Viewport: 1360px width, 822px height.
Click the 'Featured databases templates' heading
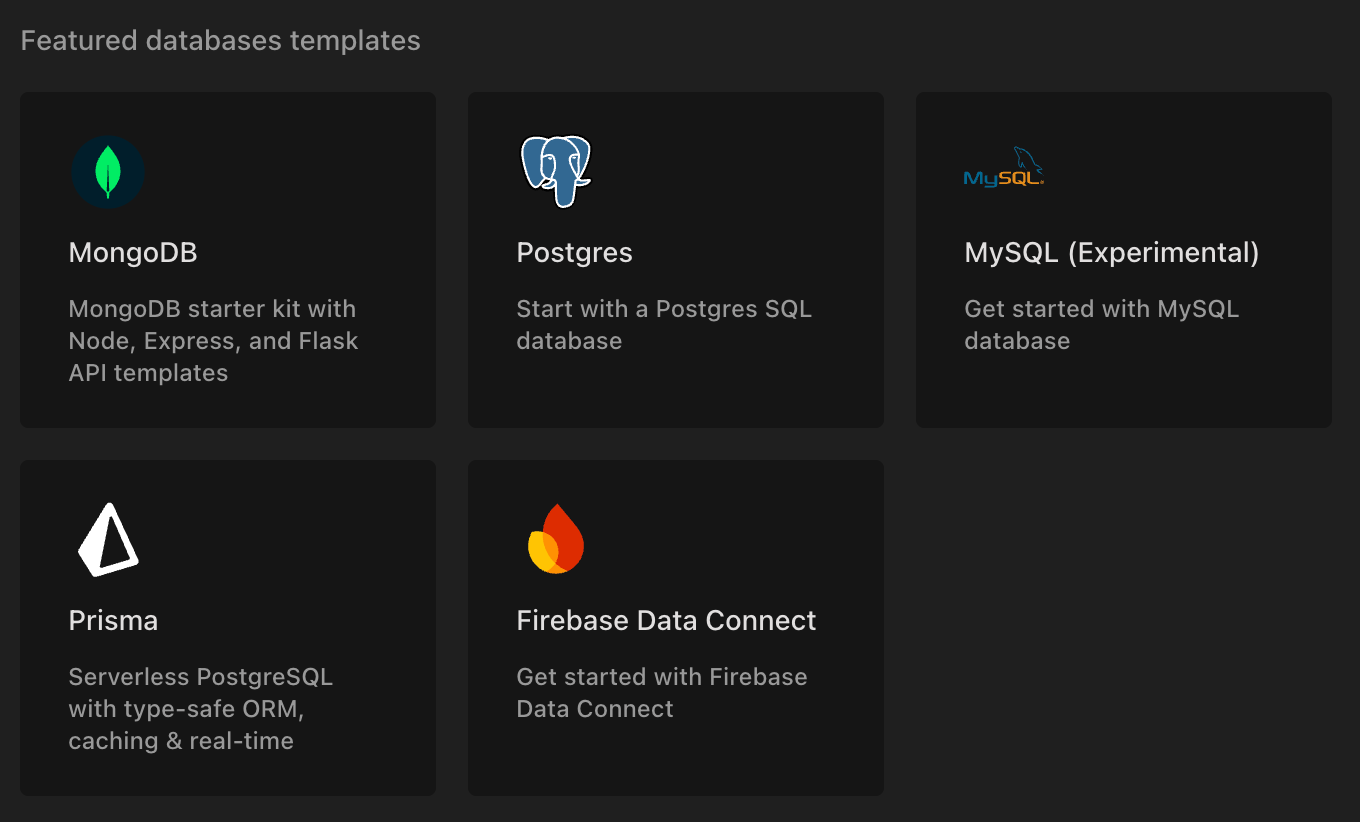point(221,41)
